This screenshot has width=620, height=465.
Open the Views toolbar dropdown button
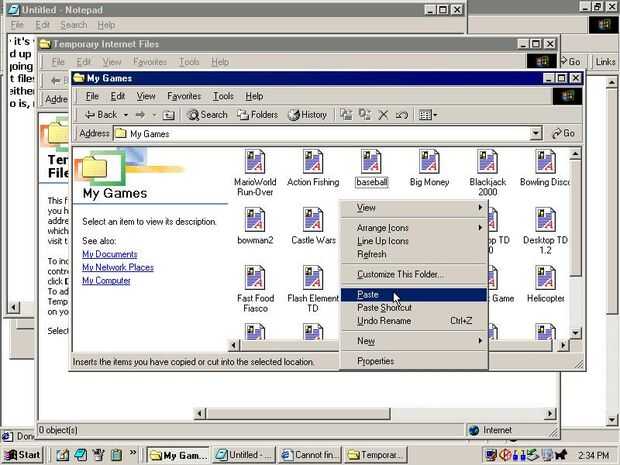pyautogui.click(x=428, y=115)
